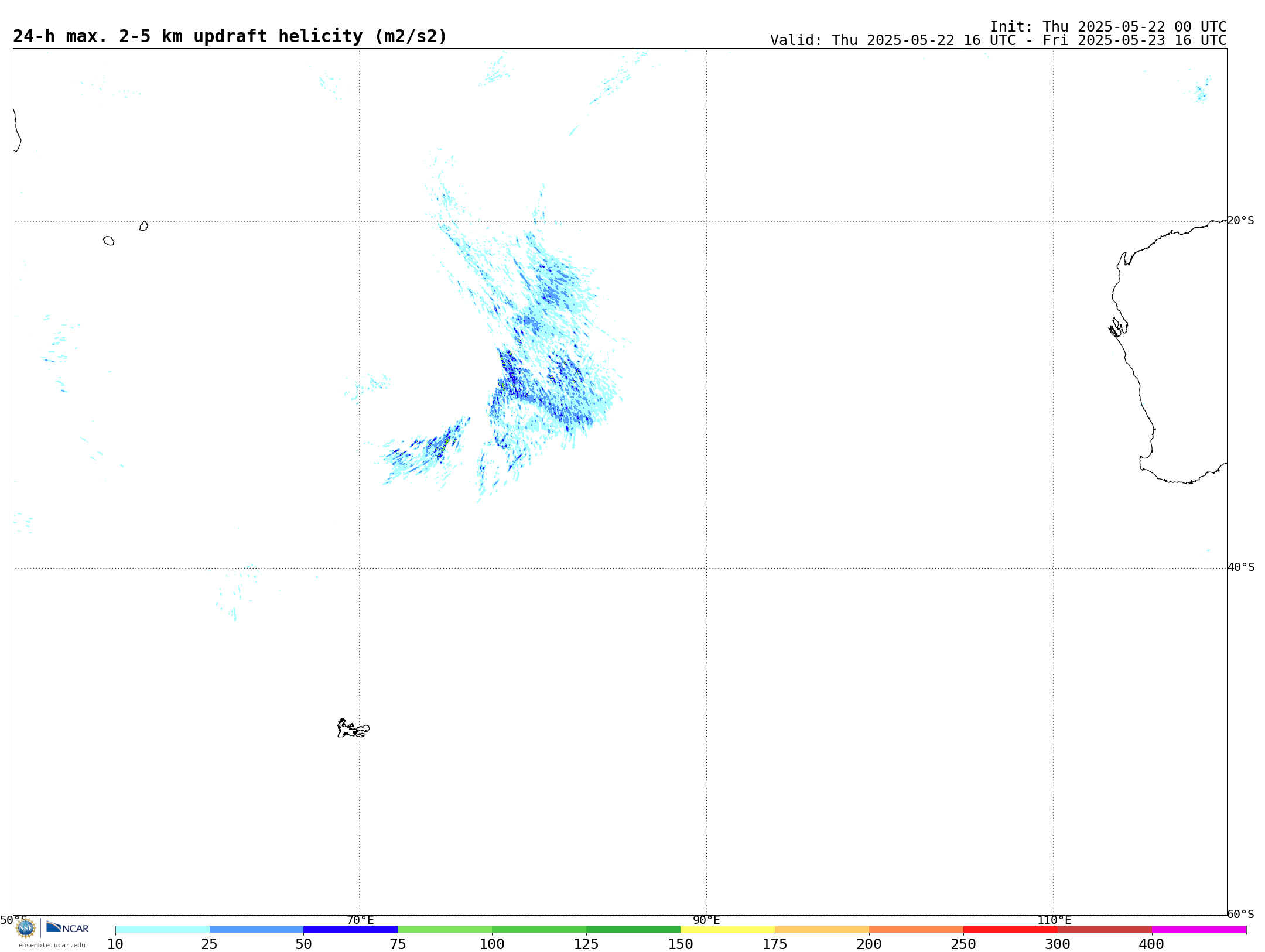
Task: Click the colorbar tick value '200'
Action: [x=869, y=944]
